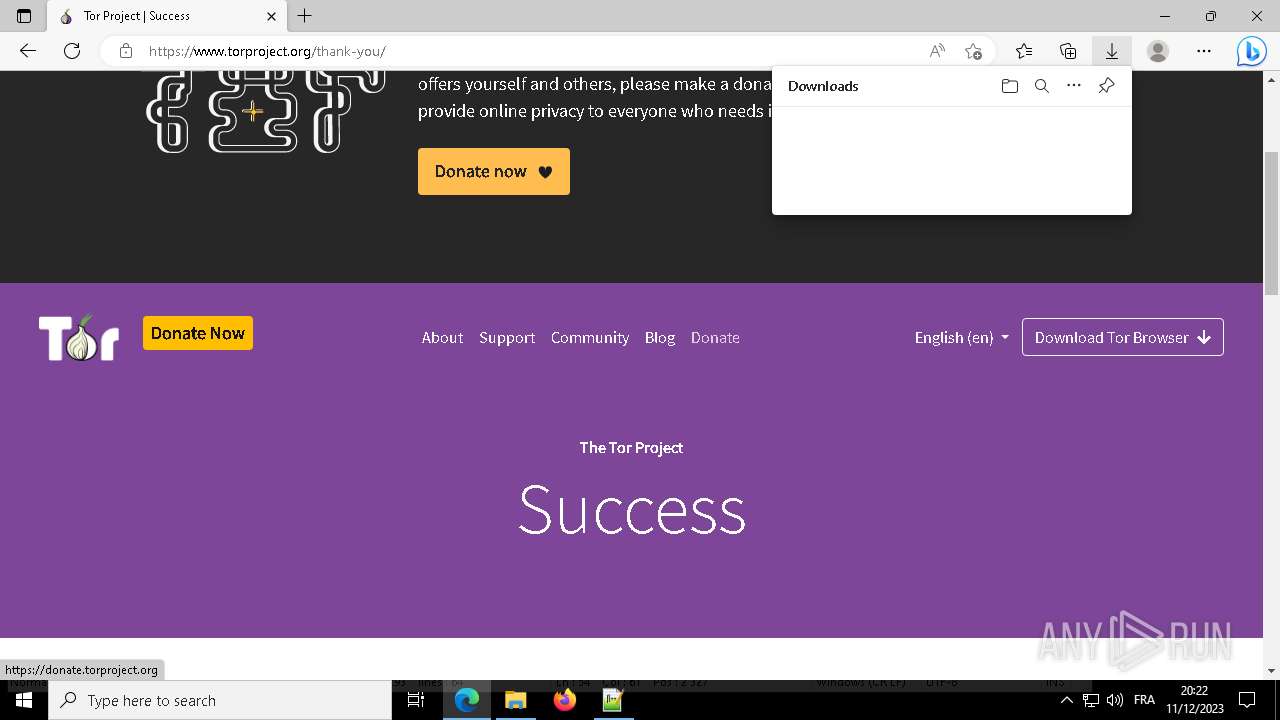Open Microsoft Edge from taskbar
Screen dimensions: 1280x720
click(467, 700)
